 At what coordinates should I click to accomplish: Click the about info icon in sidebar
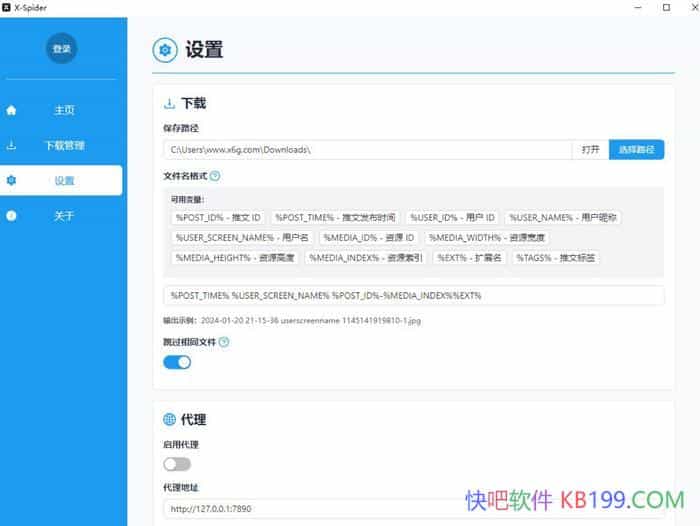pos(12,216)
